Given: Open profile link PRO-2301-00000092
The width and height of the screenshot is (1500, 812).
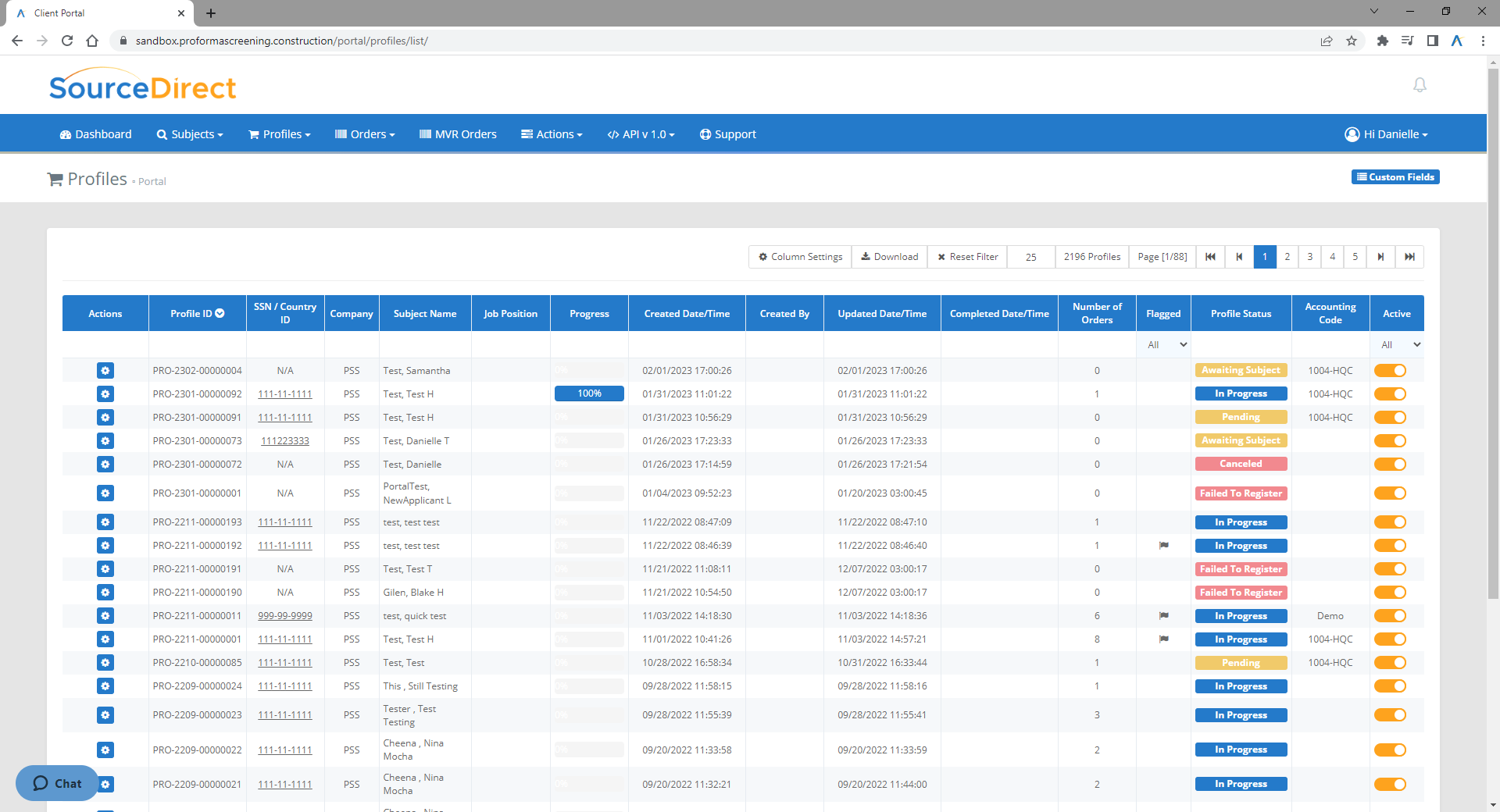Looking at the screenshot, I should point(197,394).
